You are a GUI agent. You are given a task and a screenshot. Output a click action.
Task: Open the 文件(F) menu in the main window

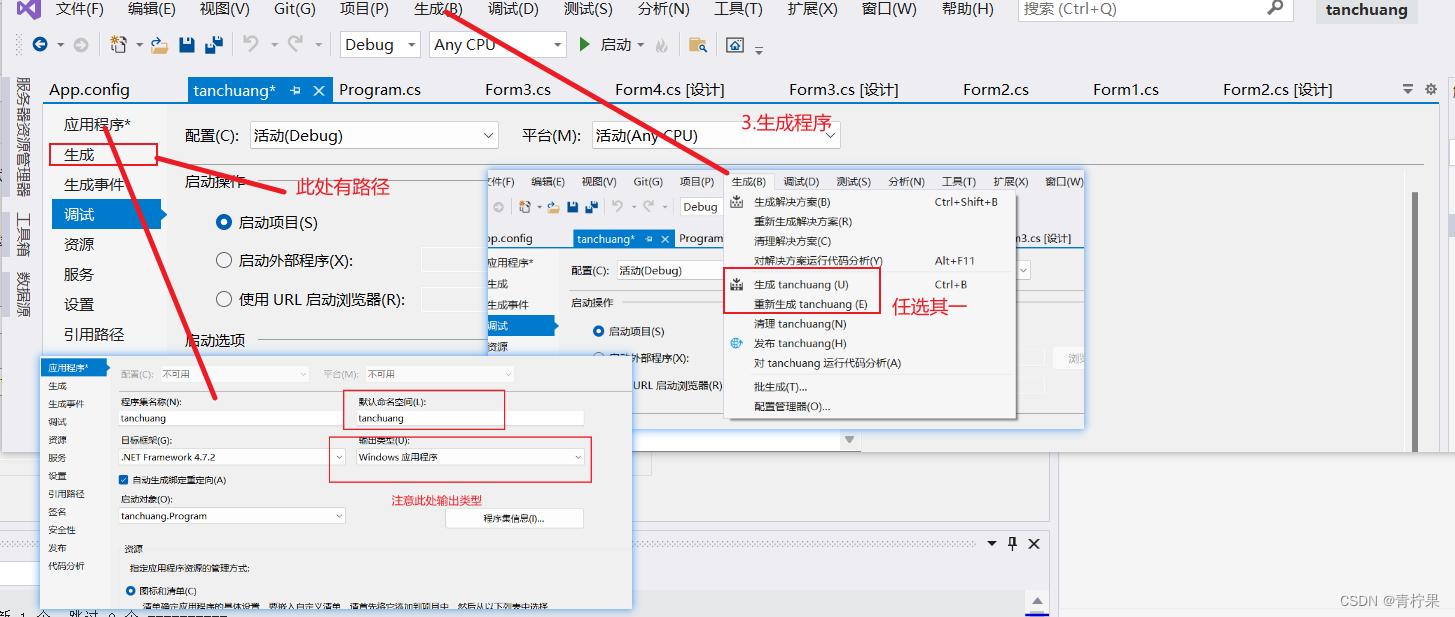click(x=80, y=9)
